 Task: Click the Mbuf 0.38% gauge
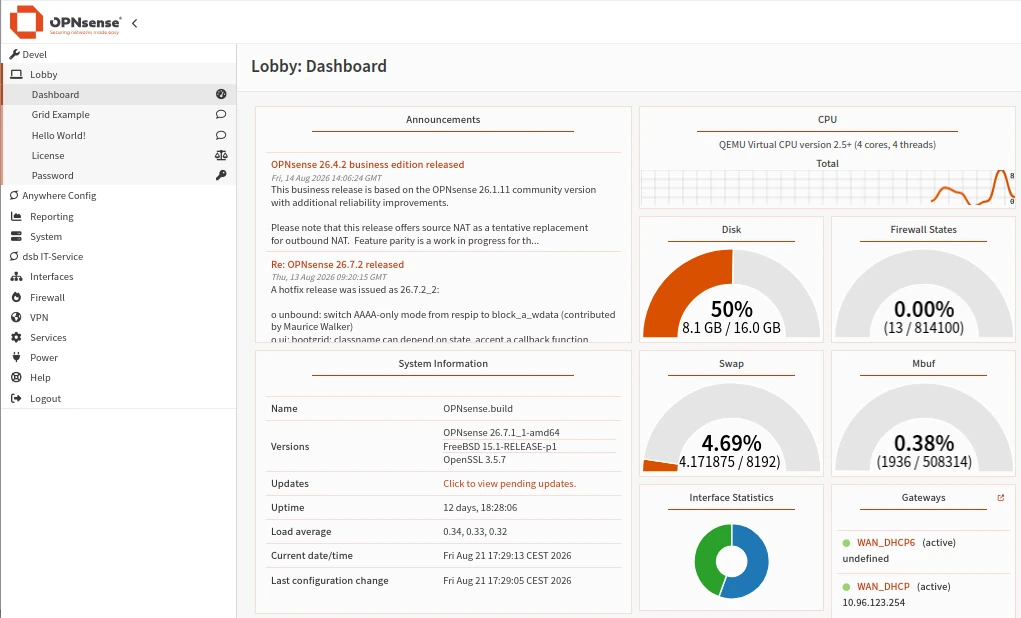pos(923,428)
